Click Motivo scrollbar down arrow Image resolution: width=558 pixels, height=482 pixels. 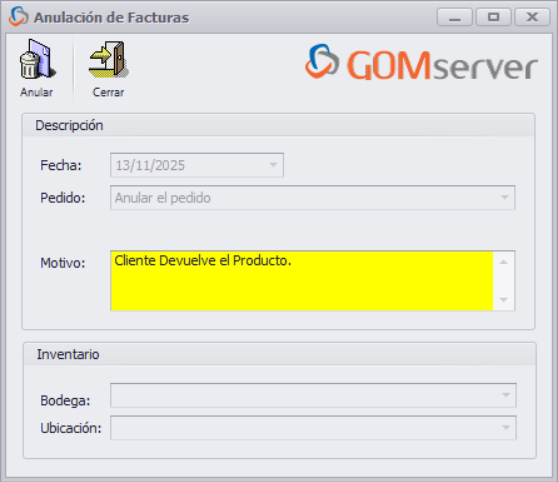(504, 300)
